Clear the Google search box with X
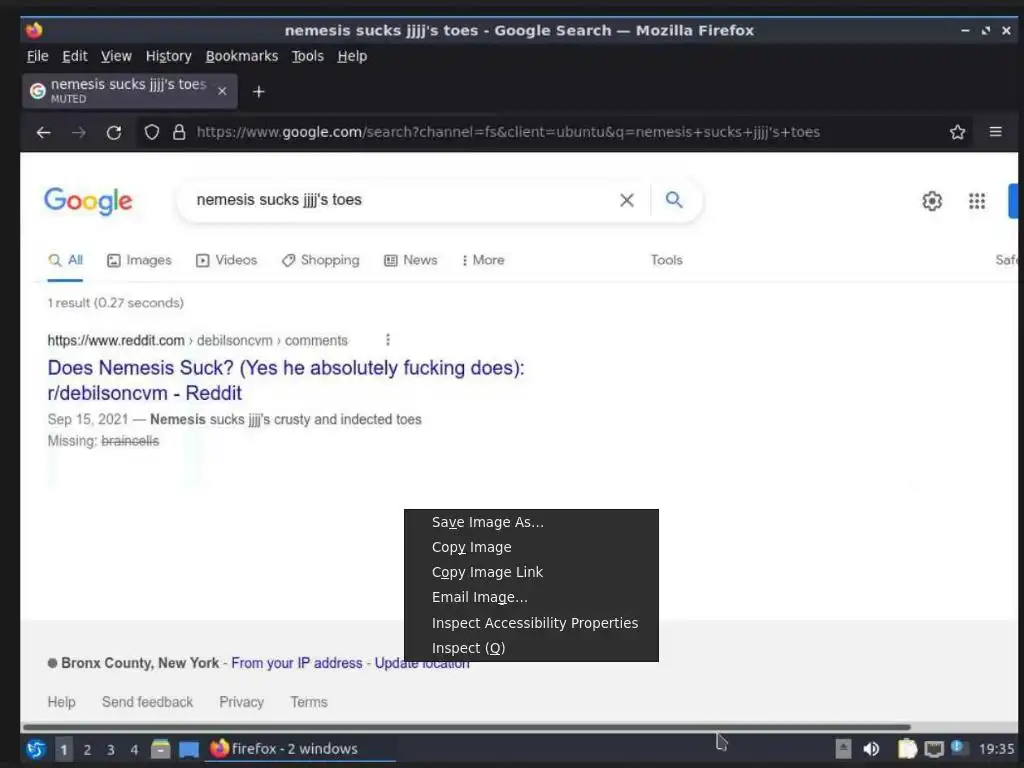 coord(626,200)
